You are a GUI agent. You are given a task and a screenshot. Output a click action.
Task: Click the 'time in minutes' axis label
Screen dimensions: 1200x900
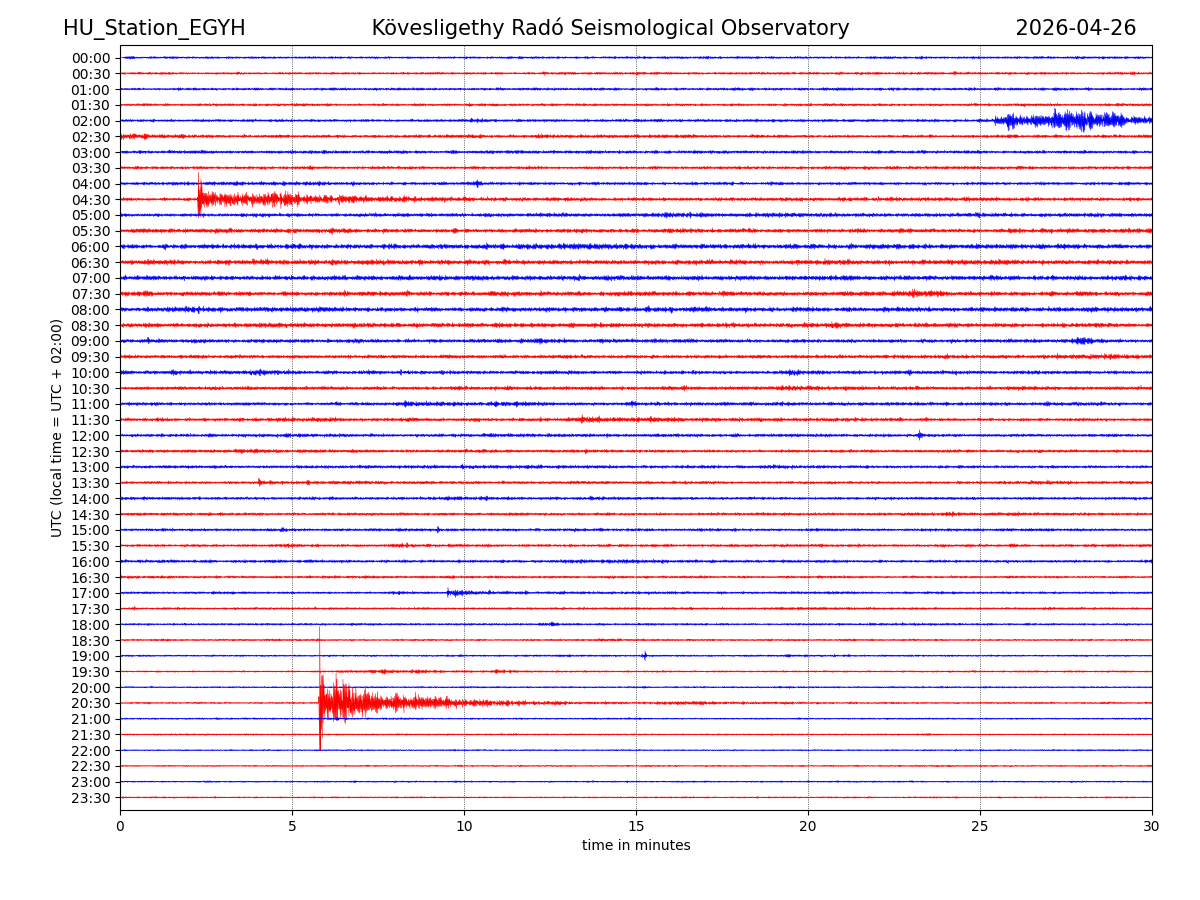(x=636, y=845)
